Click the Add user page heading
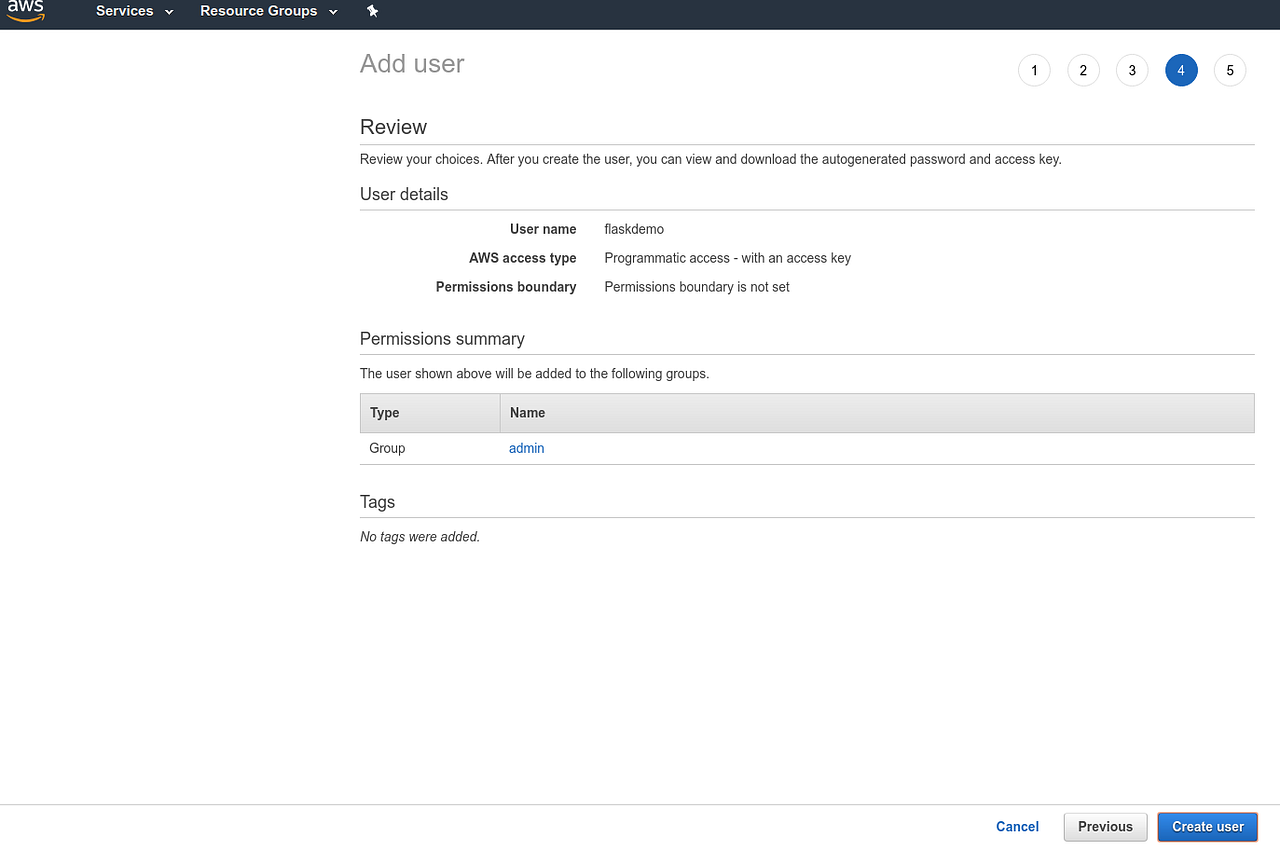 pos(412,63)
